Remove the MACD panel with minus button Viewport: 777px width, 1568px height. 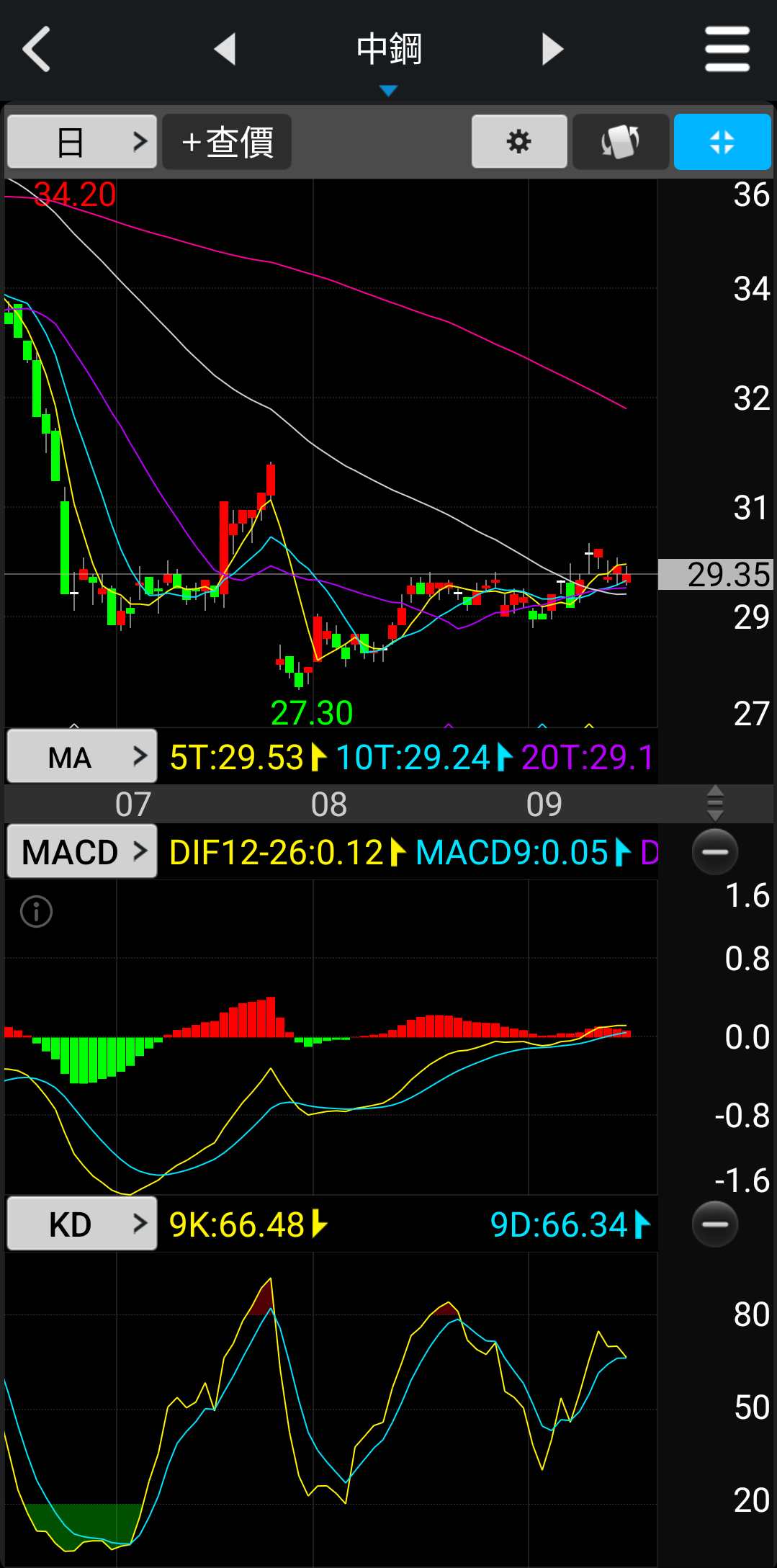(x=715, y=852)
